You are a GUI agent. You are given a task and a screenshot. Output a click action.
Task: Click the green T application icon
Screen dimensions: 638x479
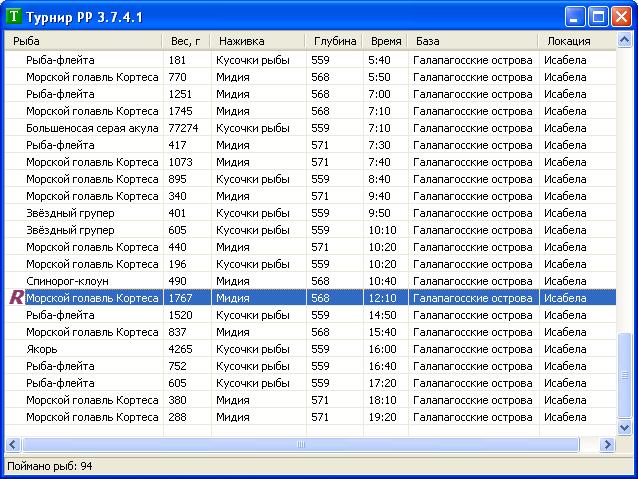[x=14, y=17]
